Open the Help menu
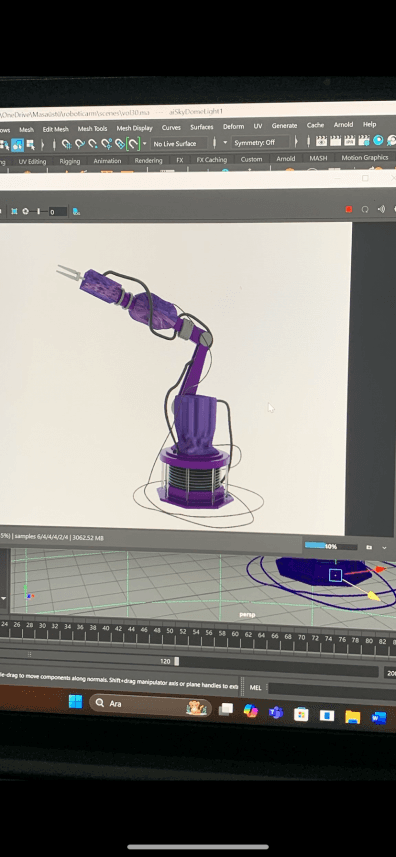This screenshot has width=396, height=857. click(x=370, y=124)
